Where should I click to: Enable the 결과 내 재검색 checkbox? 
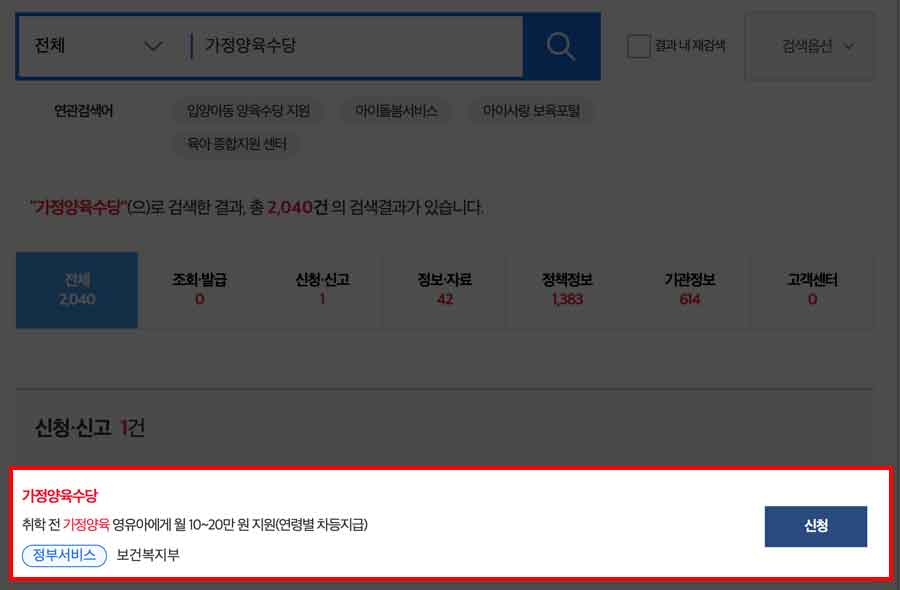pos(638,45)
